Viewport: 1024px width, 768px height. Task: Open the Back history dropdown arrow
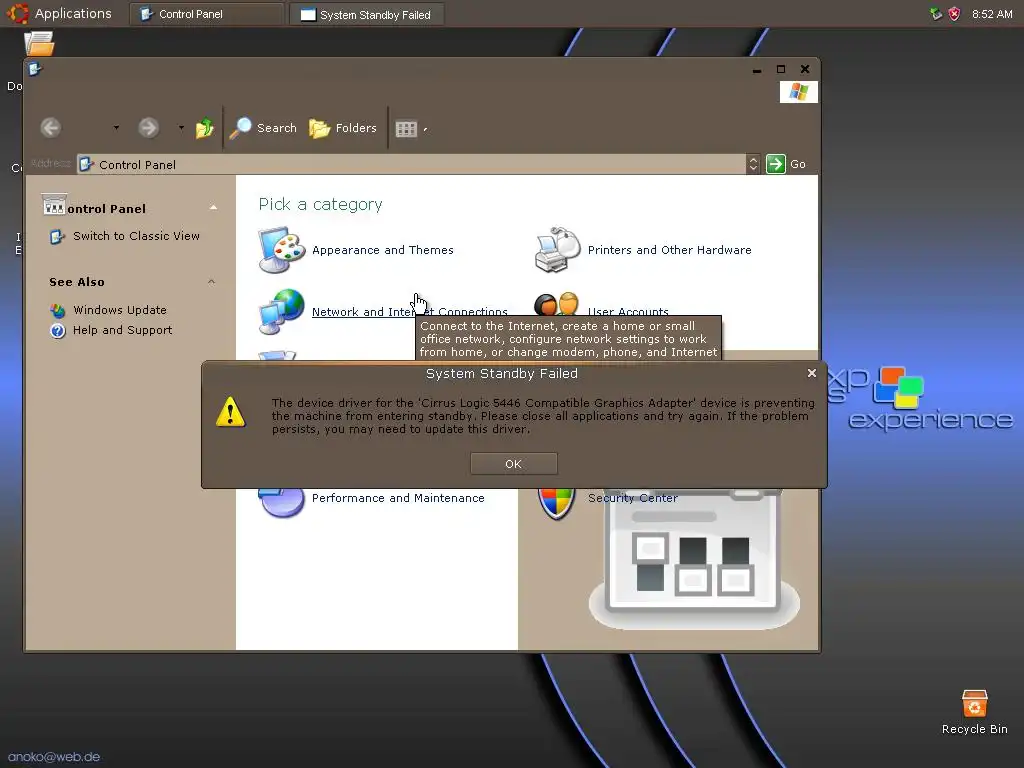(x=116, y=128)
